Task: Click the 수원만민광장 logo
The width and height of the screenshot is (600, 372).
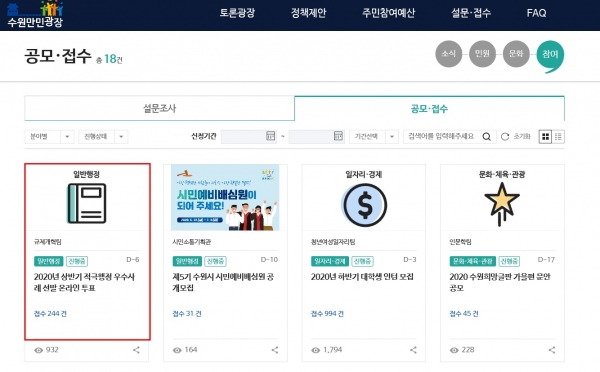Action: point(35,15)
